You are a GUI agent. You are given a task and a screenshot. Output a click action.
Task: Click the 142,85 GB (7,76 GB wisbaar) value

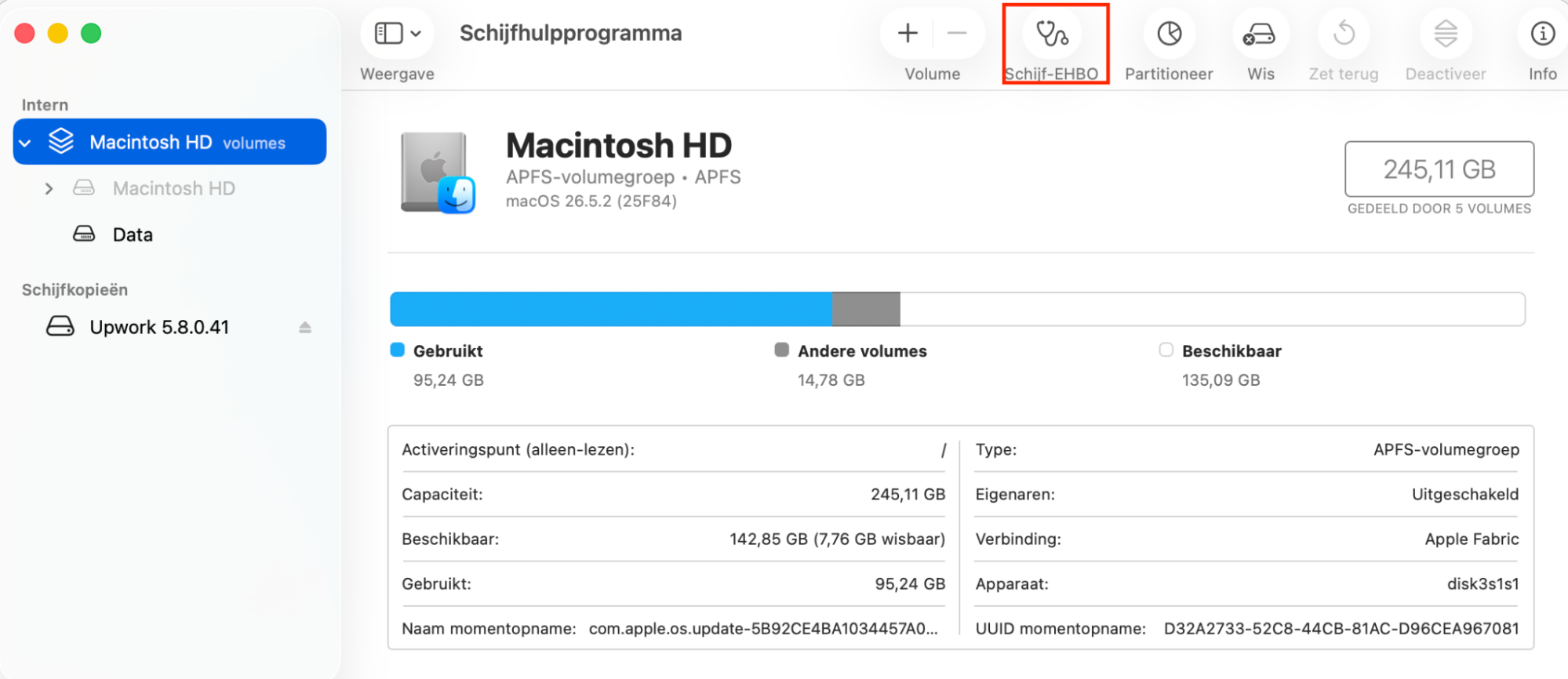[x=837, y=539]
